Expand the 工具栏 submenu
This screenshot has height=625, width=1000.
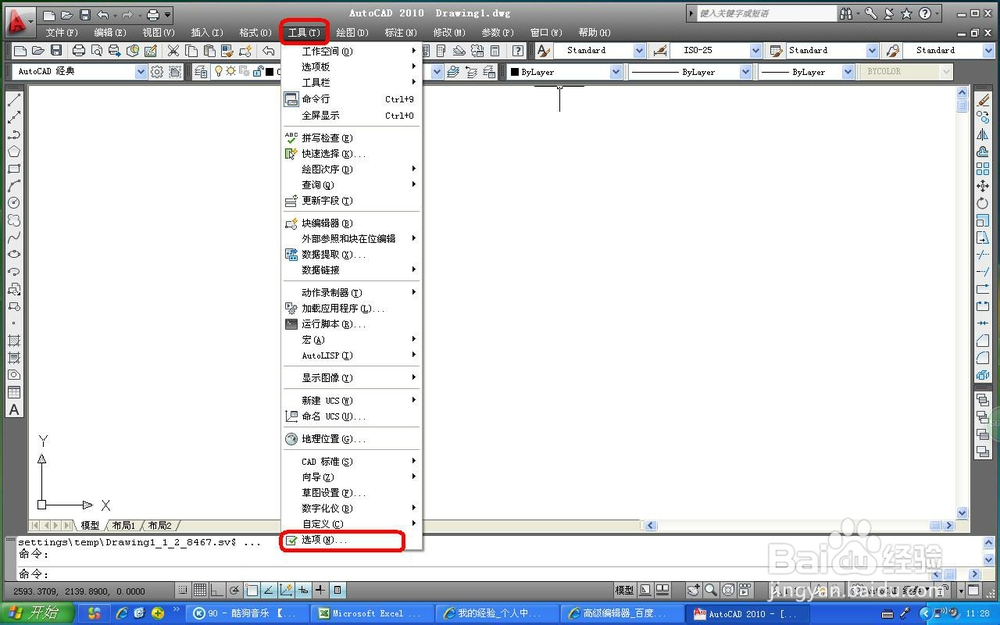coord(351,82)
